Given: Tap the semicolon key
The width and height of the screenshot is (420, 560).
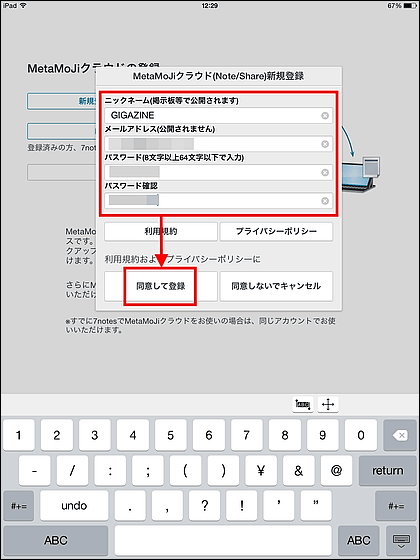Looking at the screenshot, I should coord(148,470).
